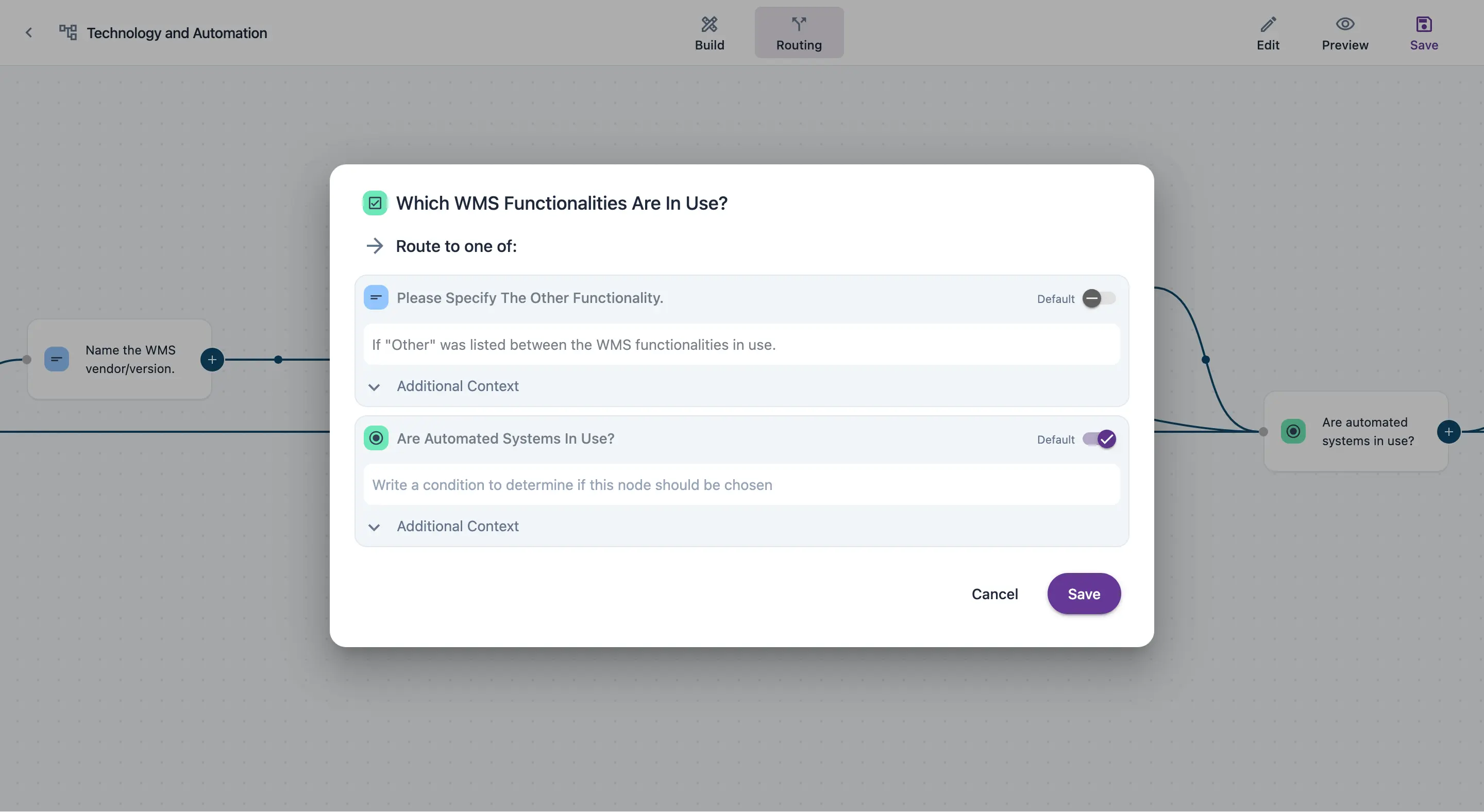Select the Routing tab
This screenshot has width=1484, height=812.
[x=799, y=33]
